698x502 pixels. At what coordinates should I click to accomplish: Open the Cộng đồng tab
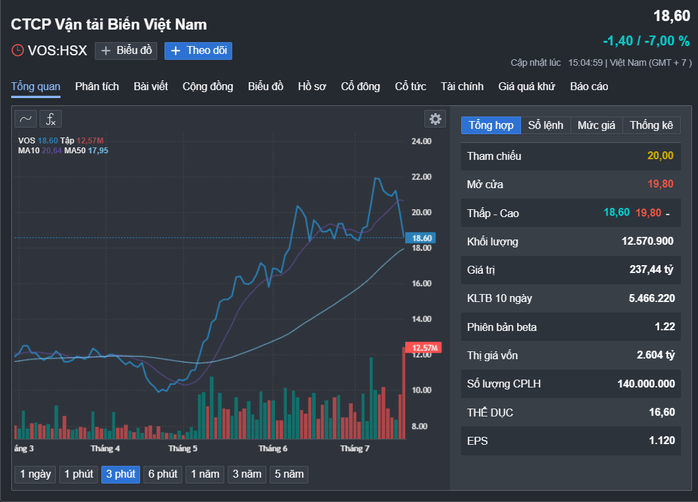pos(208,86)
